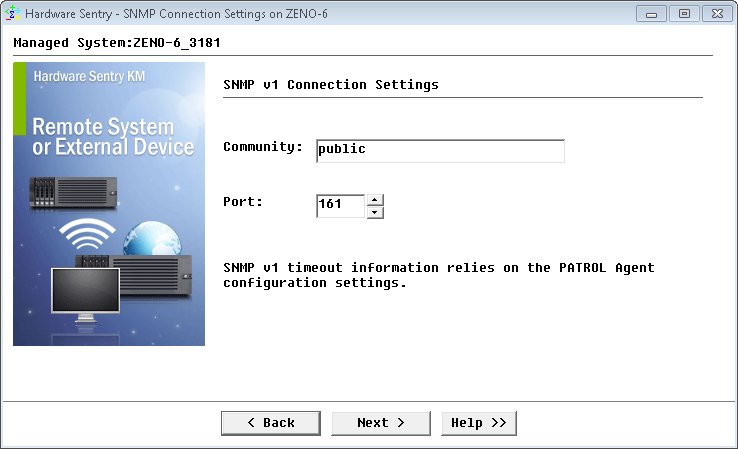
Task: Expand the Help >> panel
Action: (x=478, y=423)
